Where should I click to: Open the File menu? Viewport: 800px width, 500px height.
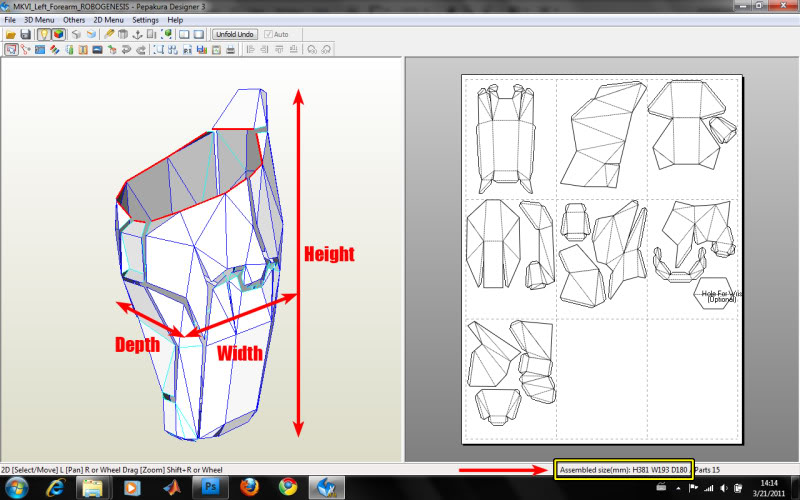tap(9, 20)
